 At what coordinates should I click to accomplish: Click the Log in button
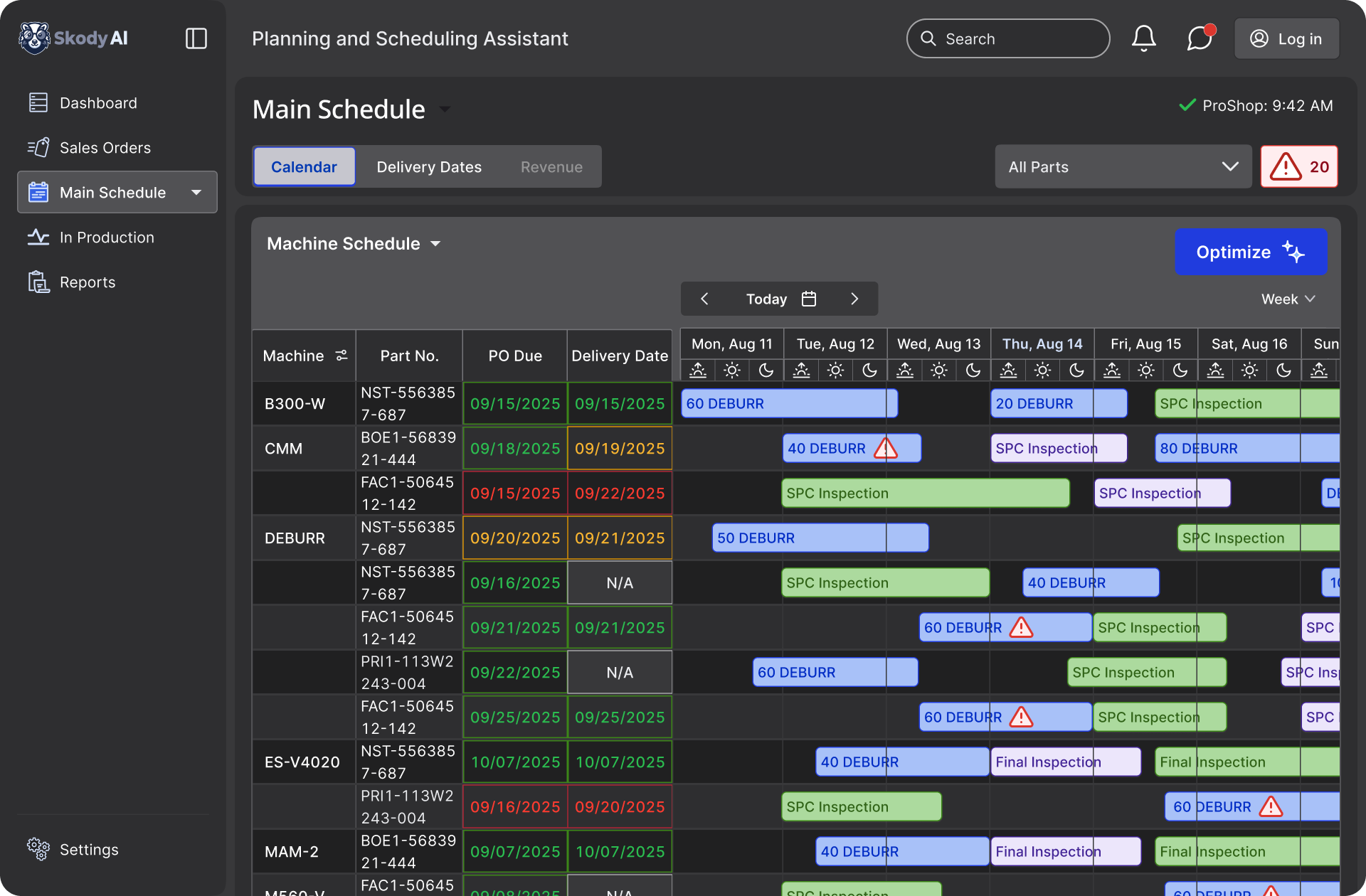1286,38
